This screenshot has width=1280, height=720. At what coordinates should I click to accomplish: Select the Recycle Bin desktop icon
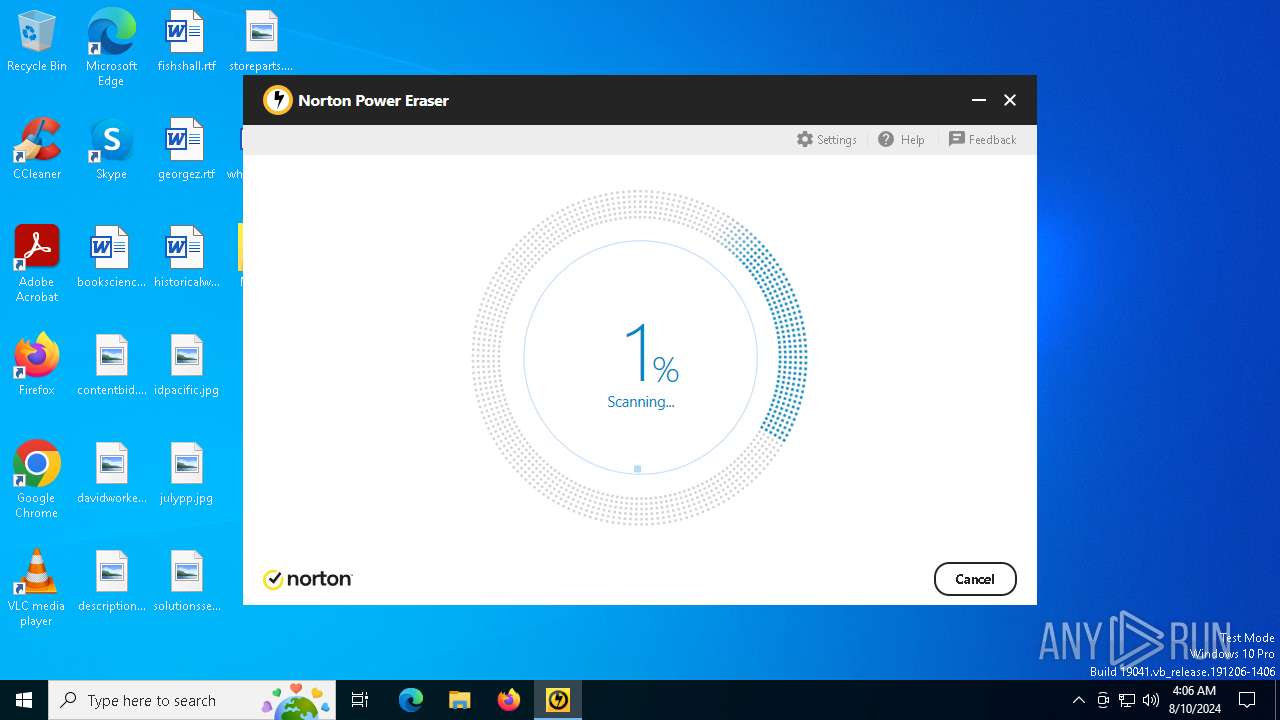point(37,41)
